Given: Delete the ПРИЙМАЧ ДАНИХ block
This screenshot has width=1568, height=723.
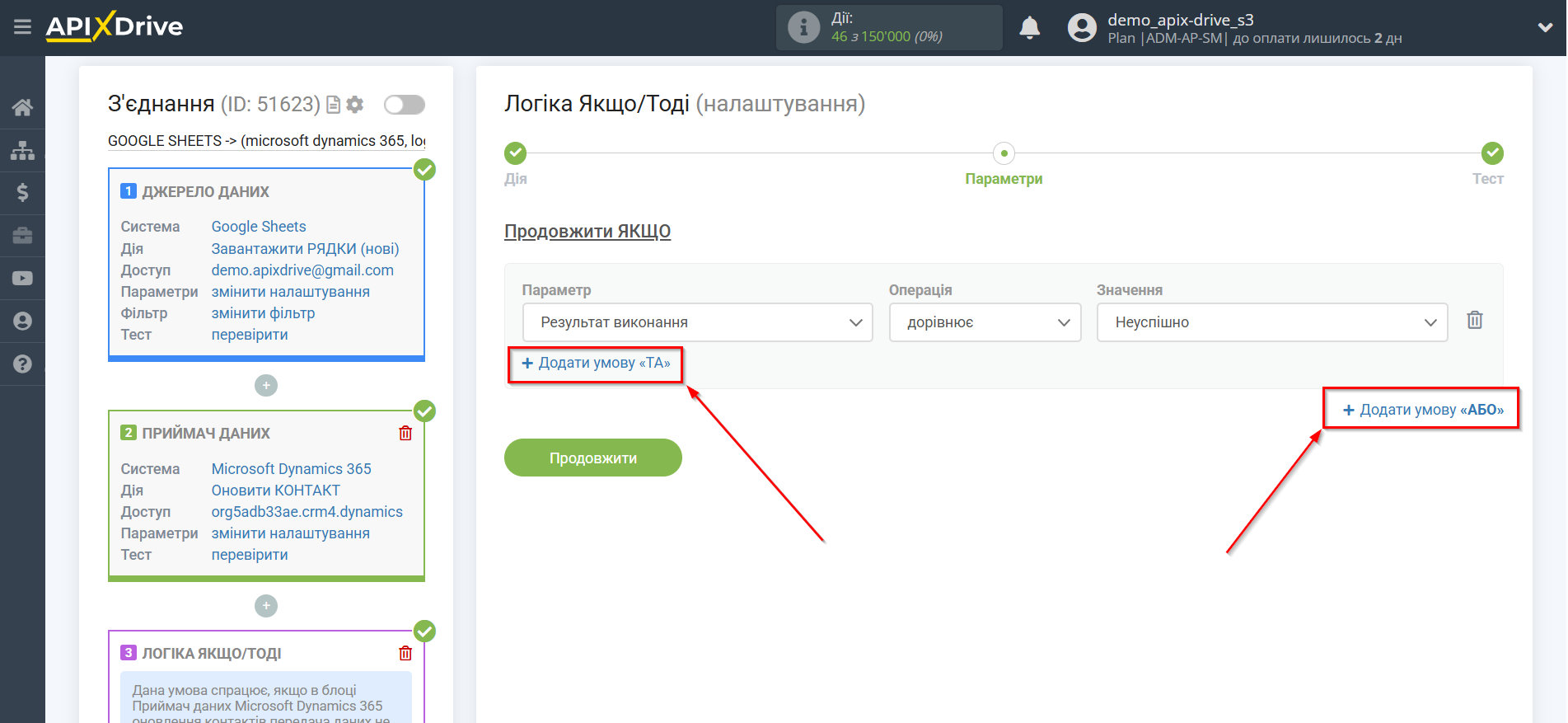Looking at the screenshot, I should click(405, 433).
